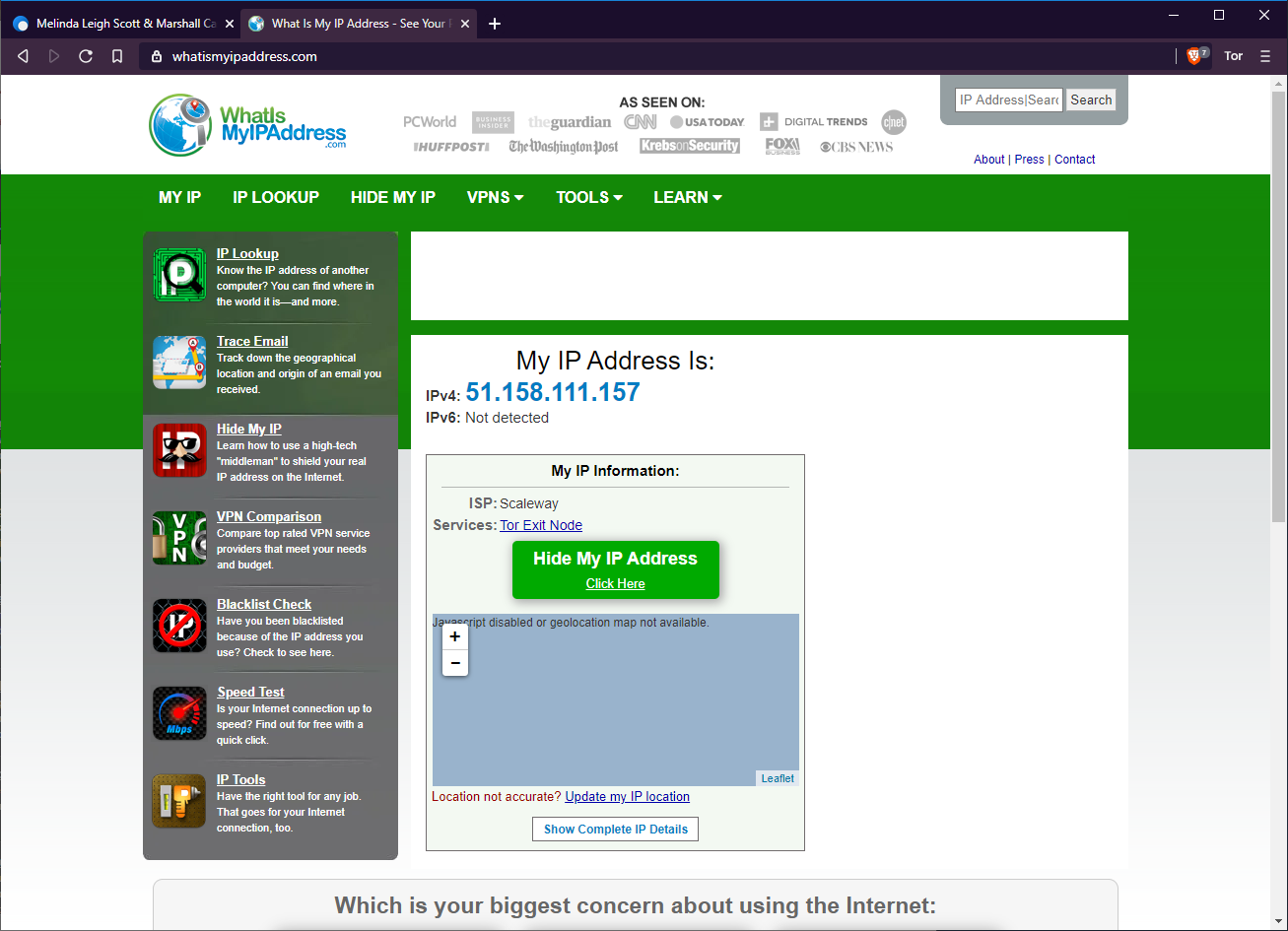Click the WhatIsMyIPAddress site logo

click(x=248, y=125)
